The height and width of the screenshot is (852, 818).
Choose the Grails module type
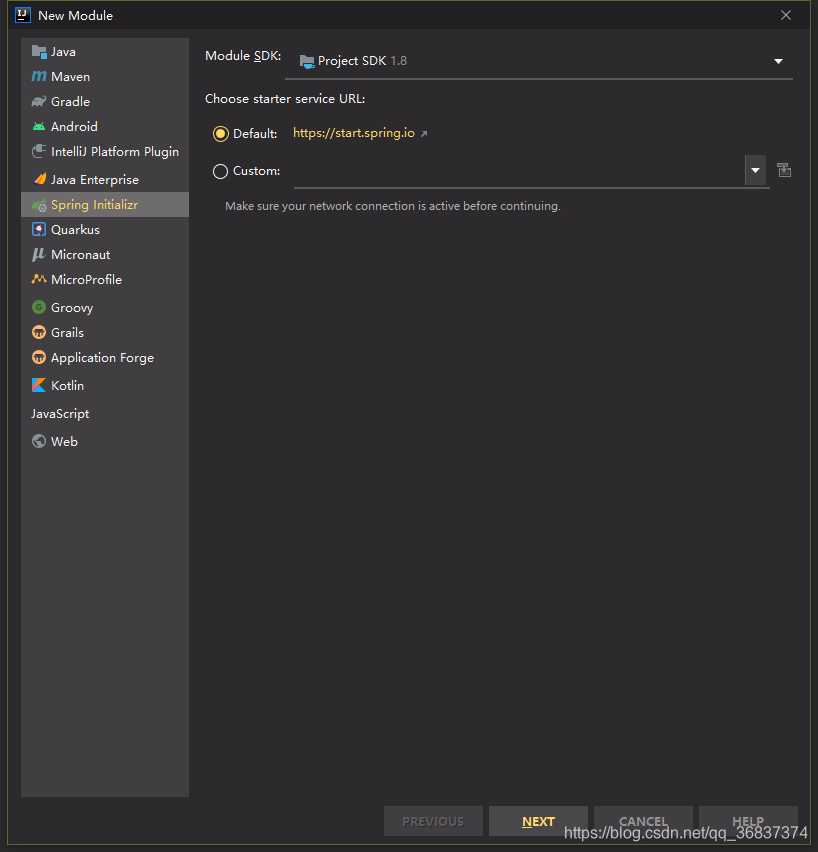pyautogui.click(x=105, y=332)
